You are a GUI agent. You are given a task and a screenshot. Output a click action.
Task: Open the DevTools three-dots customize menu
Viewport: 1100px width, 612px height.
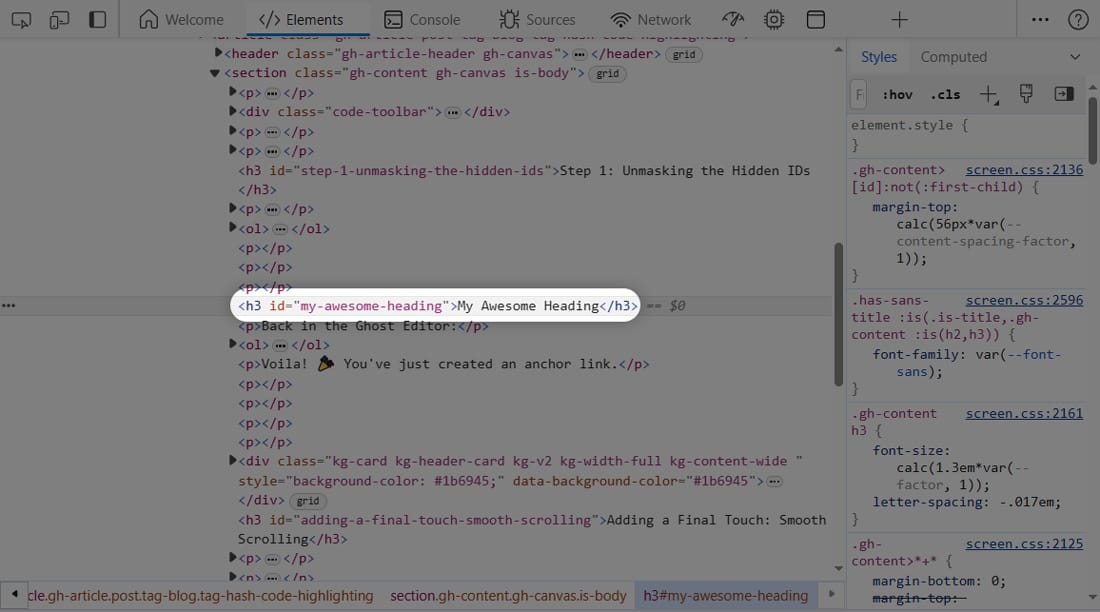coord(1040,20)
